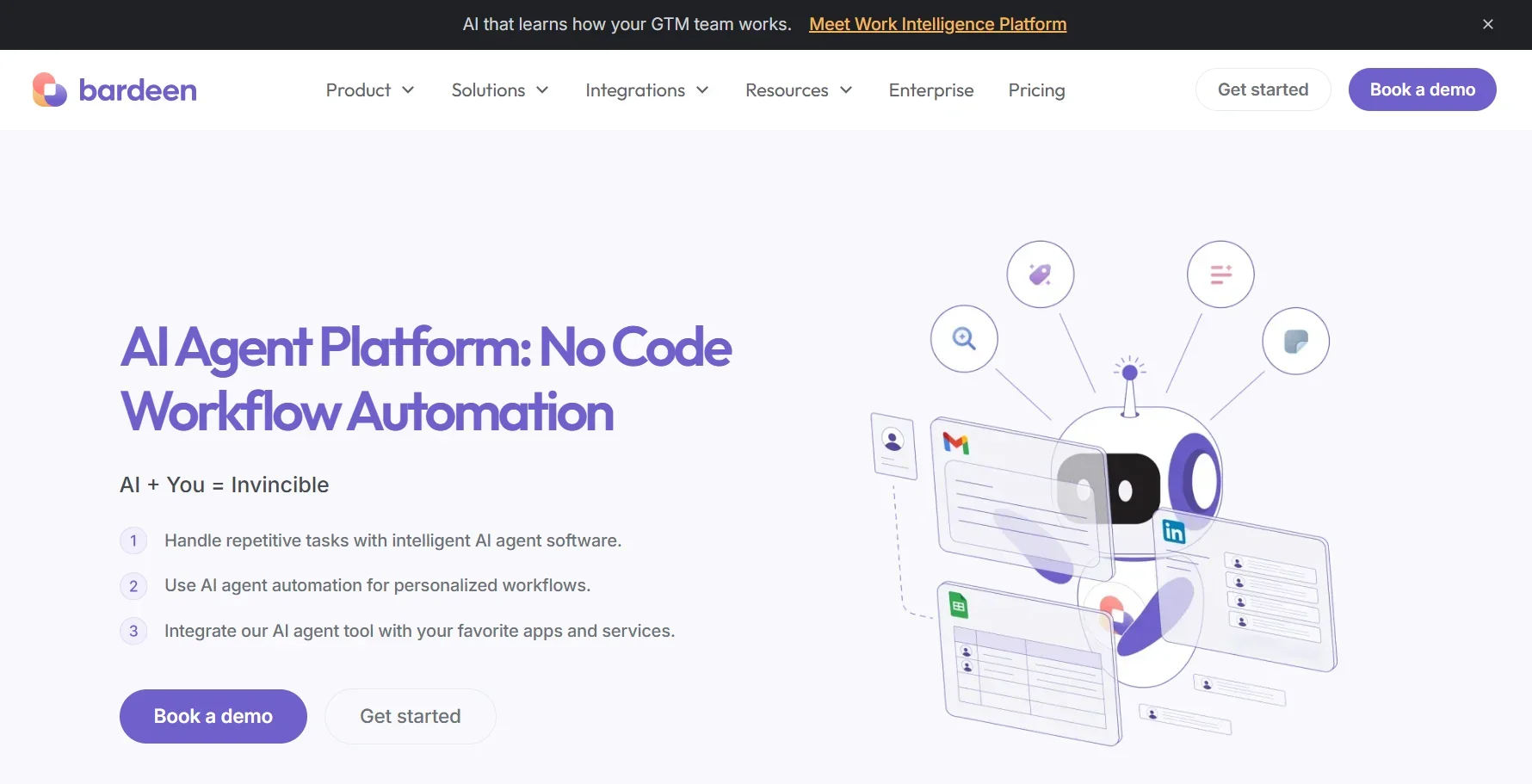Open the Resources dropdown menu
This screenshot has height=784, width=1532.
(x=799, y=90)
